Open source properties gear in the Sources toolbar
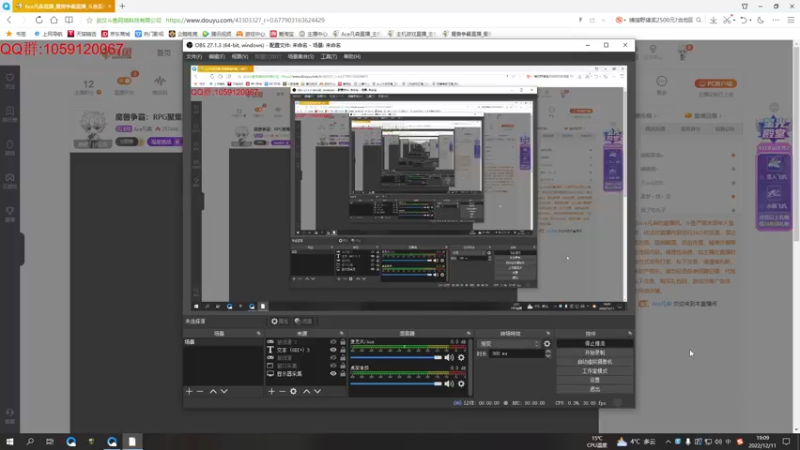 point(293,391)
